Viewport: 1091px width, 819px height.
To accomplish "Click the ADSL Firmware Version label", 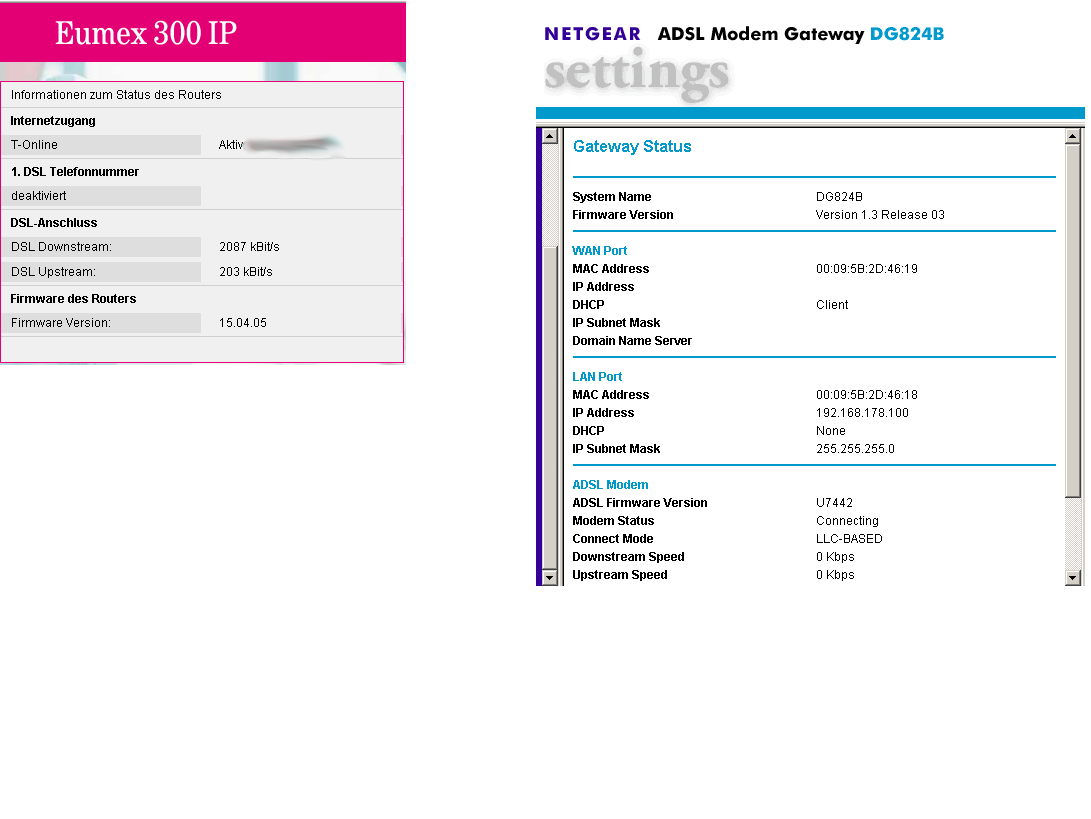I will pos(639,502).
